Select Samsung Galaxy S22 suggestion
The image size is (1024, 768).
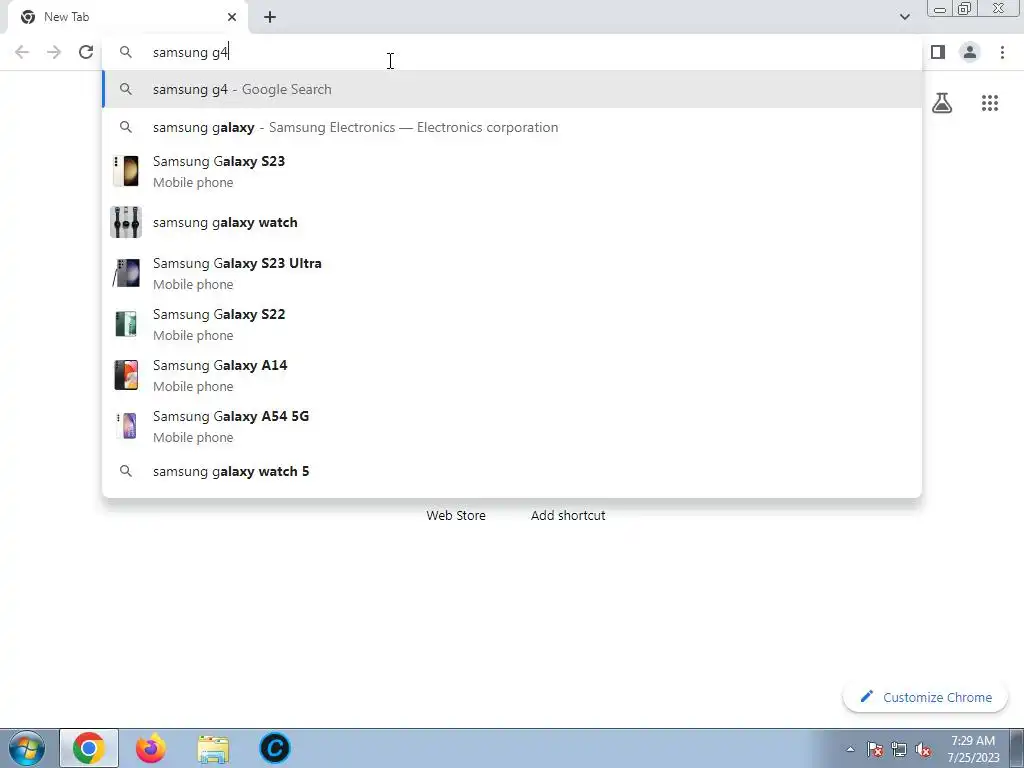(x=512, y=324)
